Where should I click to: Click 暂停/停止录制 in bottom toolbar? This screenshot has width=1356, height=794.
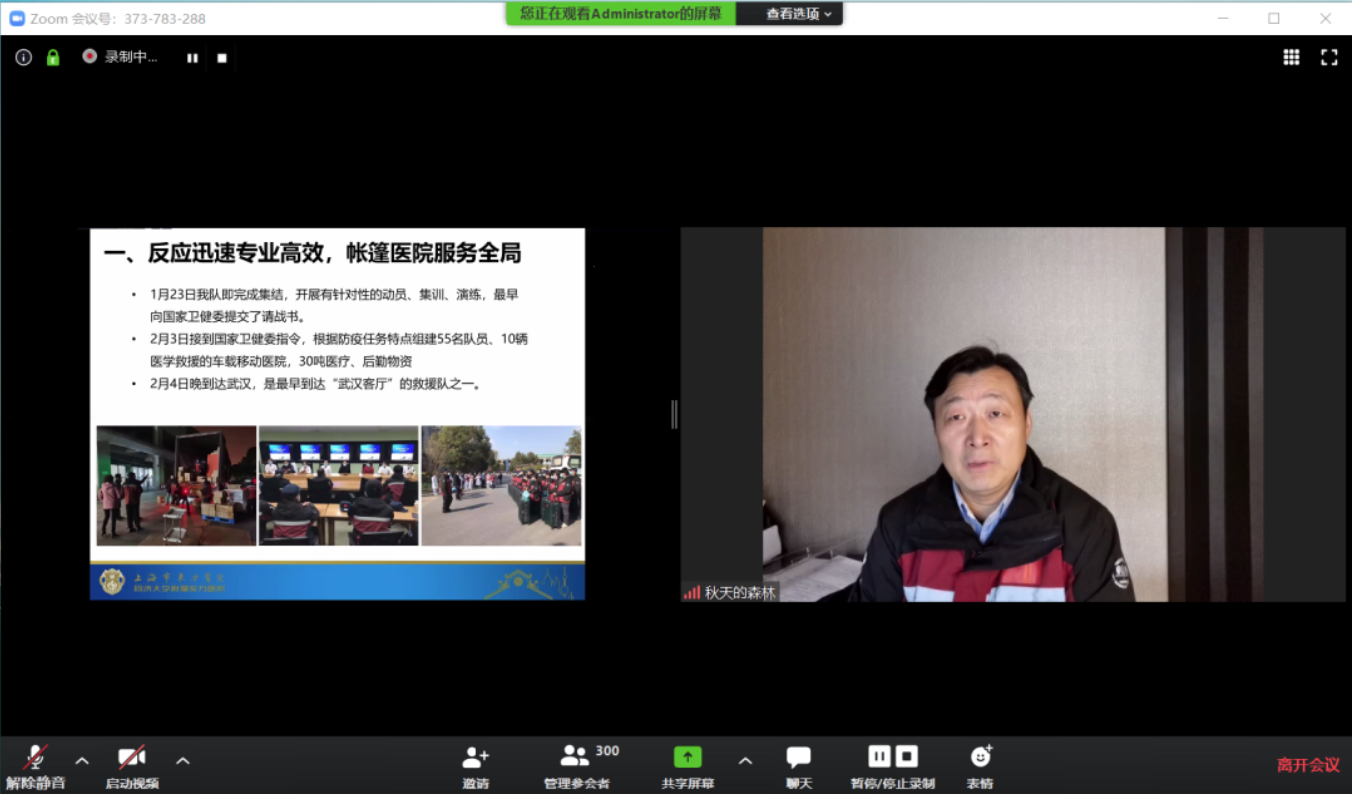892,765
